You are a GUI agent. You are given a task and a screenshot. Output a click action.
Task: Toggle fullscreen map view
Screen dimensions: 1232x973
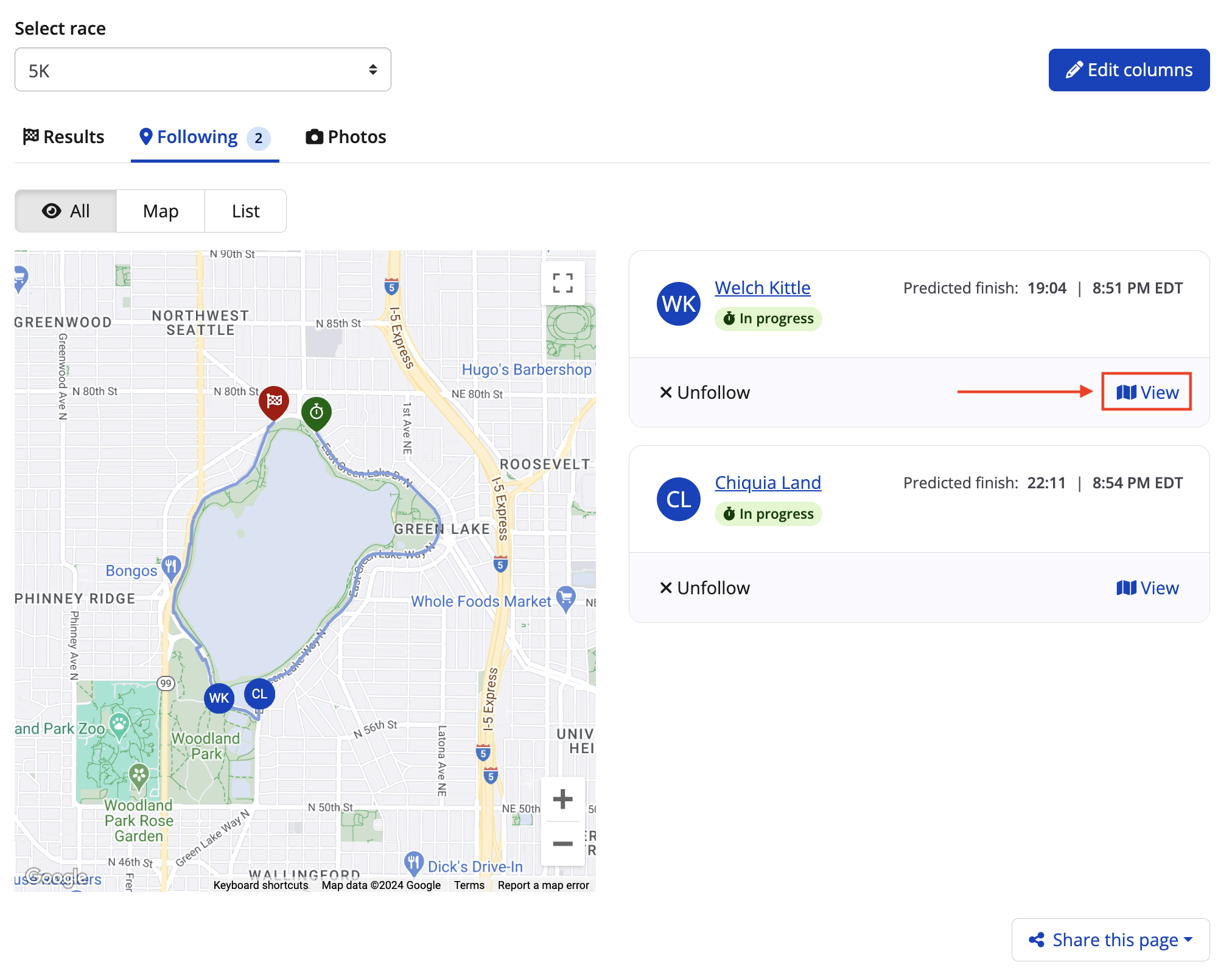click(x=562, y=283)
